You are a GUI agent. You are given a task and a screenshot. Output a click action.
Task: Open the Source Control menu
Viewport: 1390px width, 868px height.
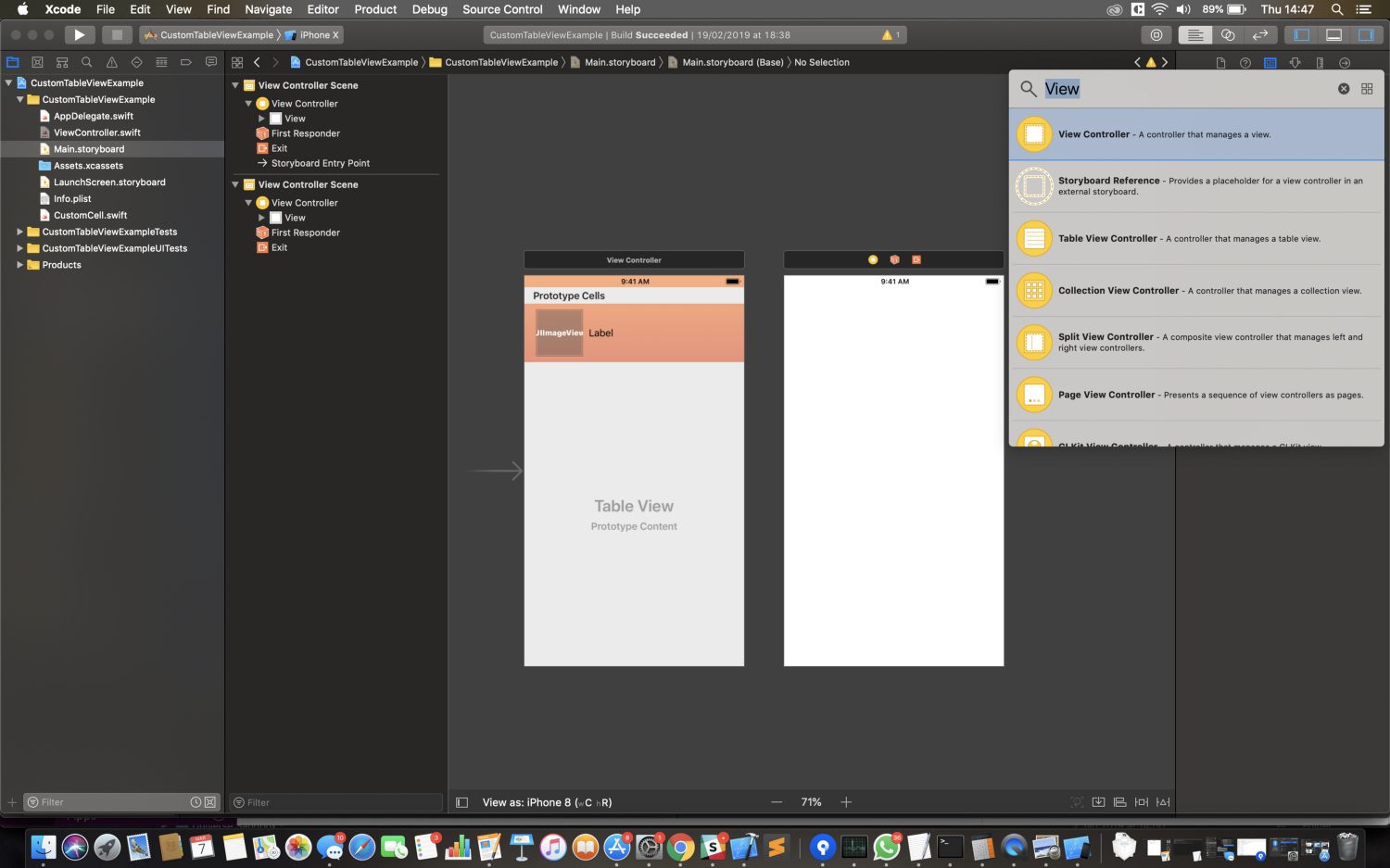[502, 9]
